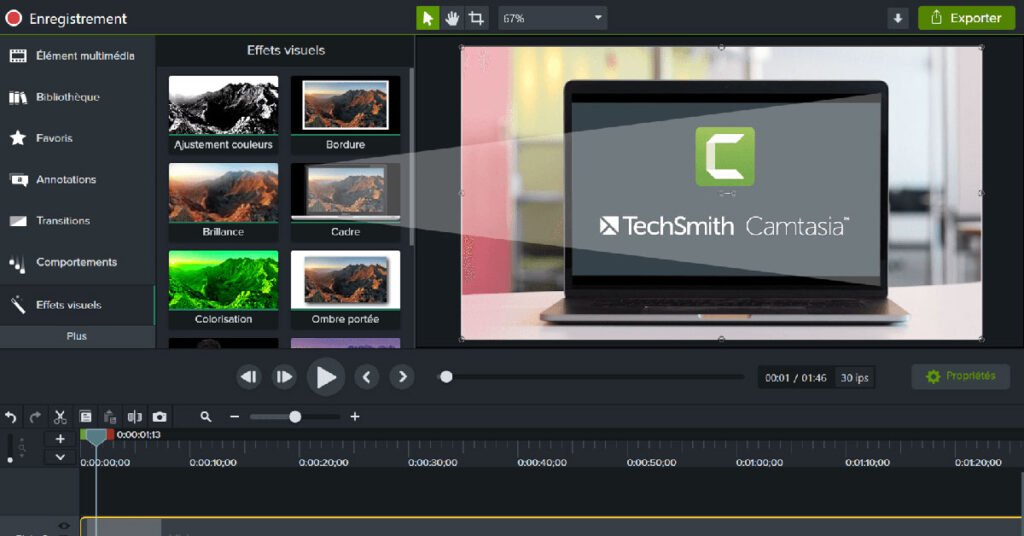The width and height of the screenshot is (1024, 536).
Task: Click the green Camtasia logo on canvas
Action: 725,157
